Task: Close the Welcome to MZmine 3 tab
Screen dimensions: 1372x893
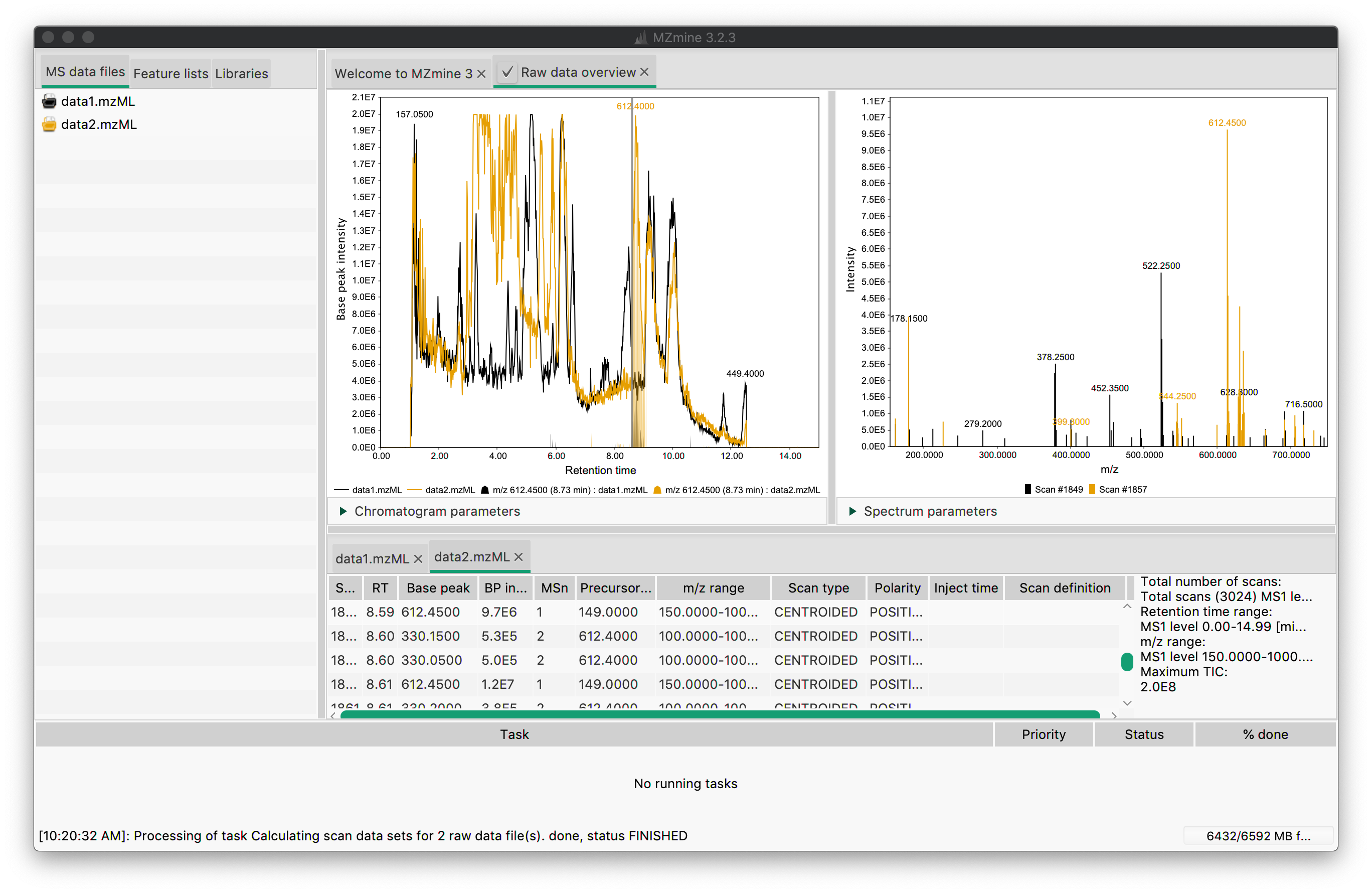Action: [481, 74]
